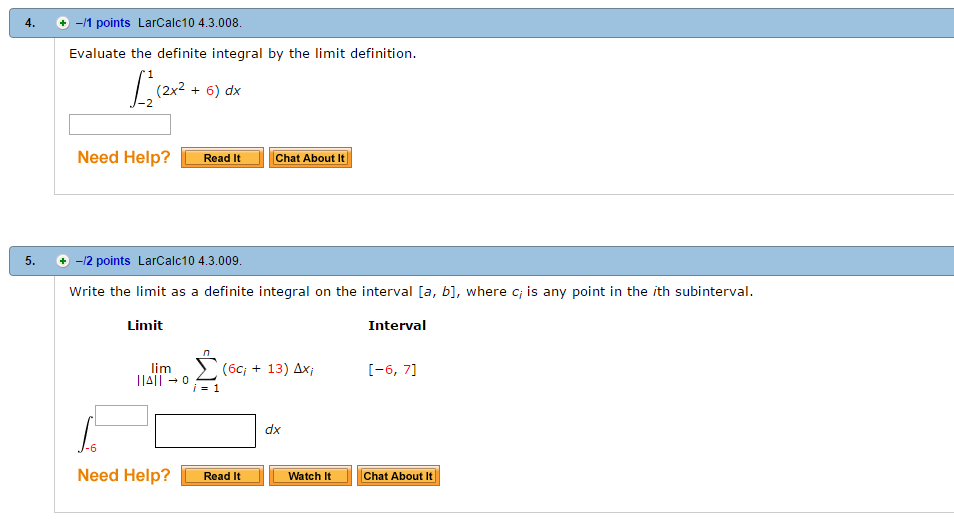
Task: Open Chat About It for question 5
Action: tap(398, 476)
